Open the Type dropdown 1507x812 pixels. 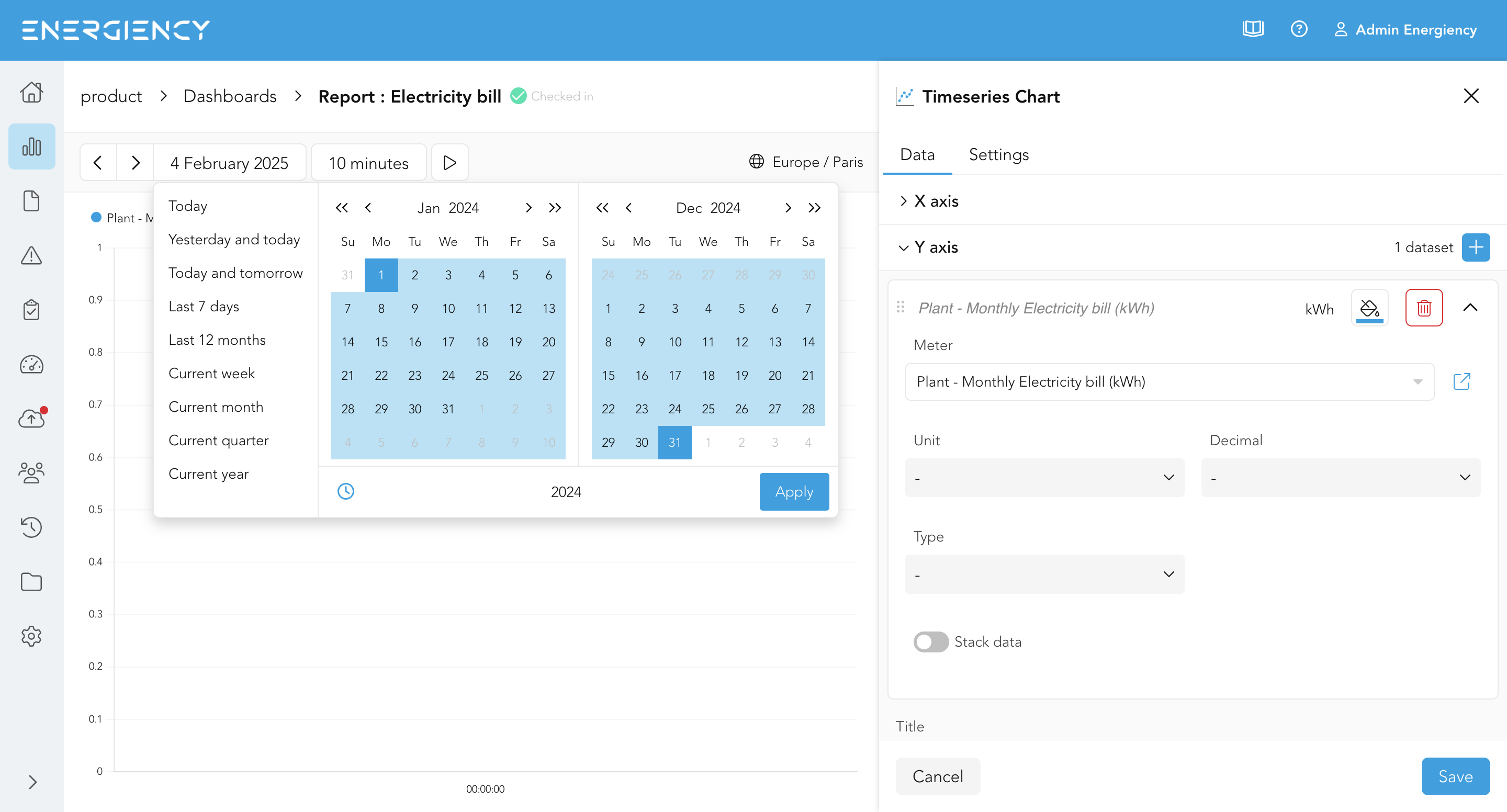[1044, 574]
